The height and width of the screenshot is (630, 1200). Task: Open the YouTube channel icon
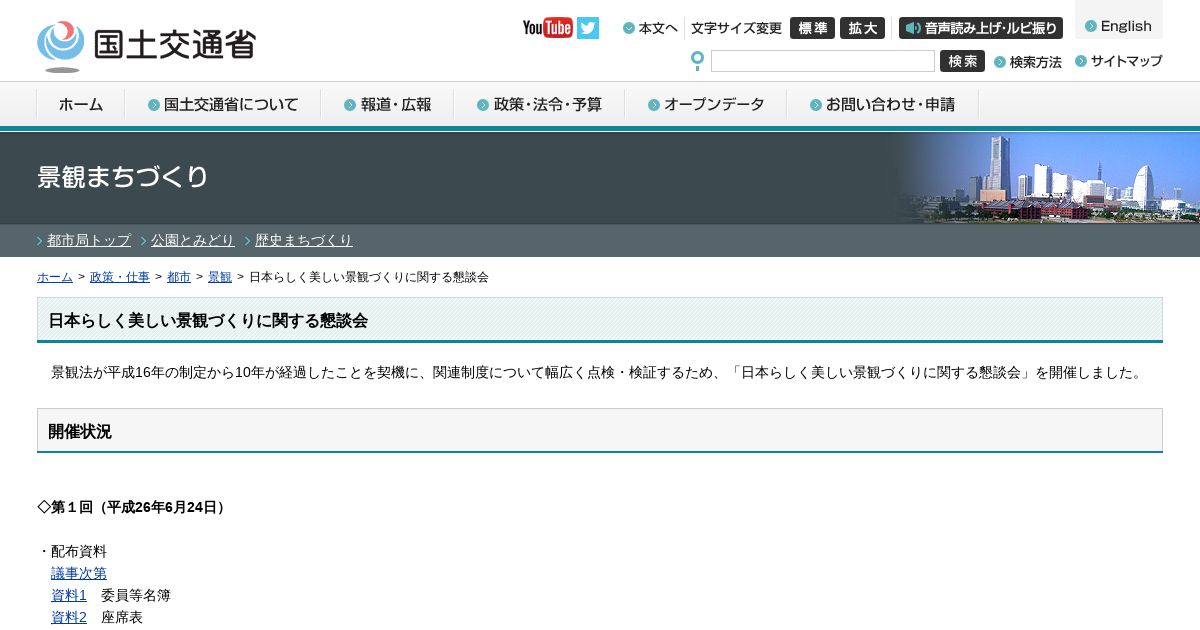(547, 28)
